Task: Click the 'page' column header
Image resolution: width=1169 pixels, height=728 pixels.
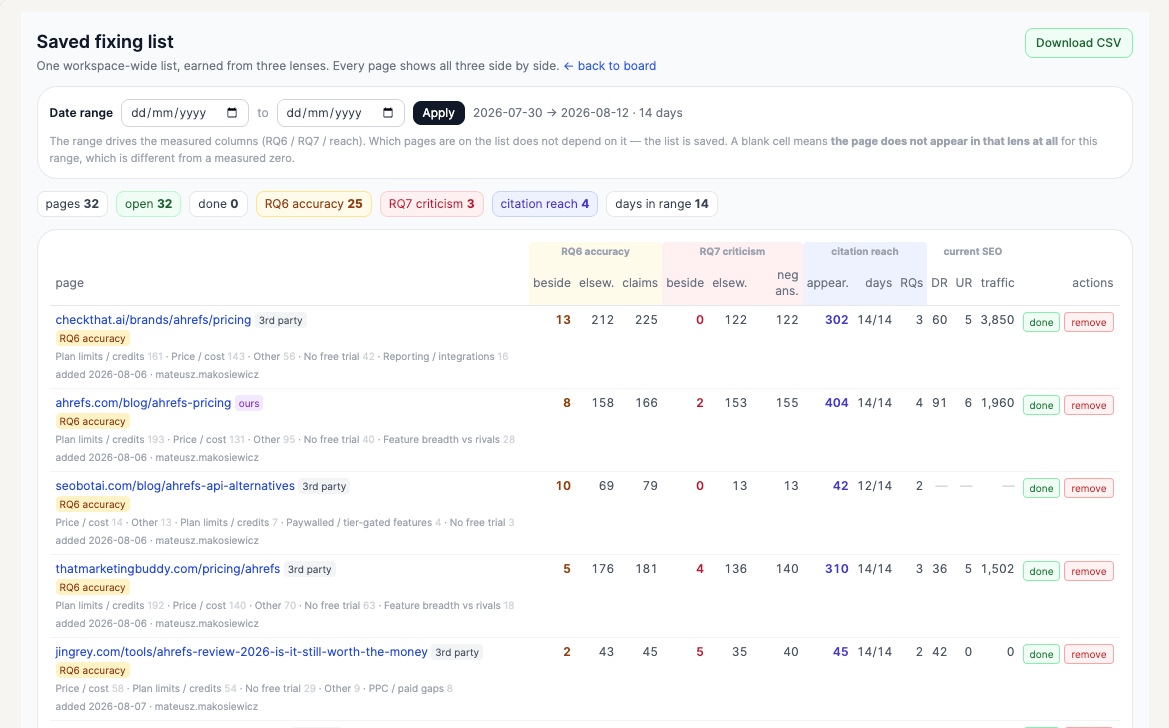Action: click(69, 283)
